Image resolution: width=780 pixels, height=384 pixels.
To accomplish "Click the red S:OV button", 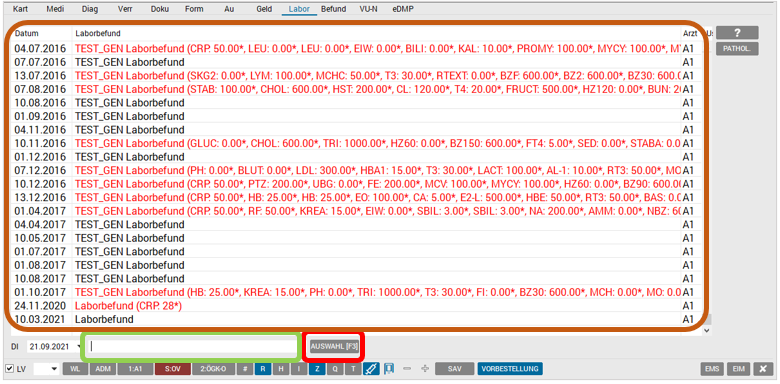I will (x=173, y=369).
